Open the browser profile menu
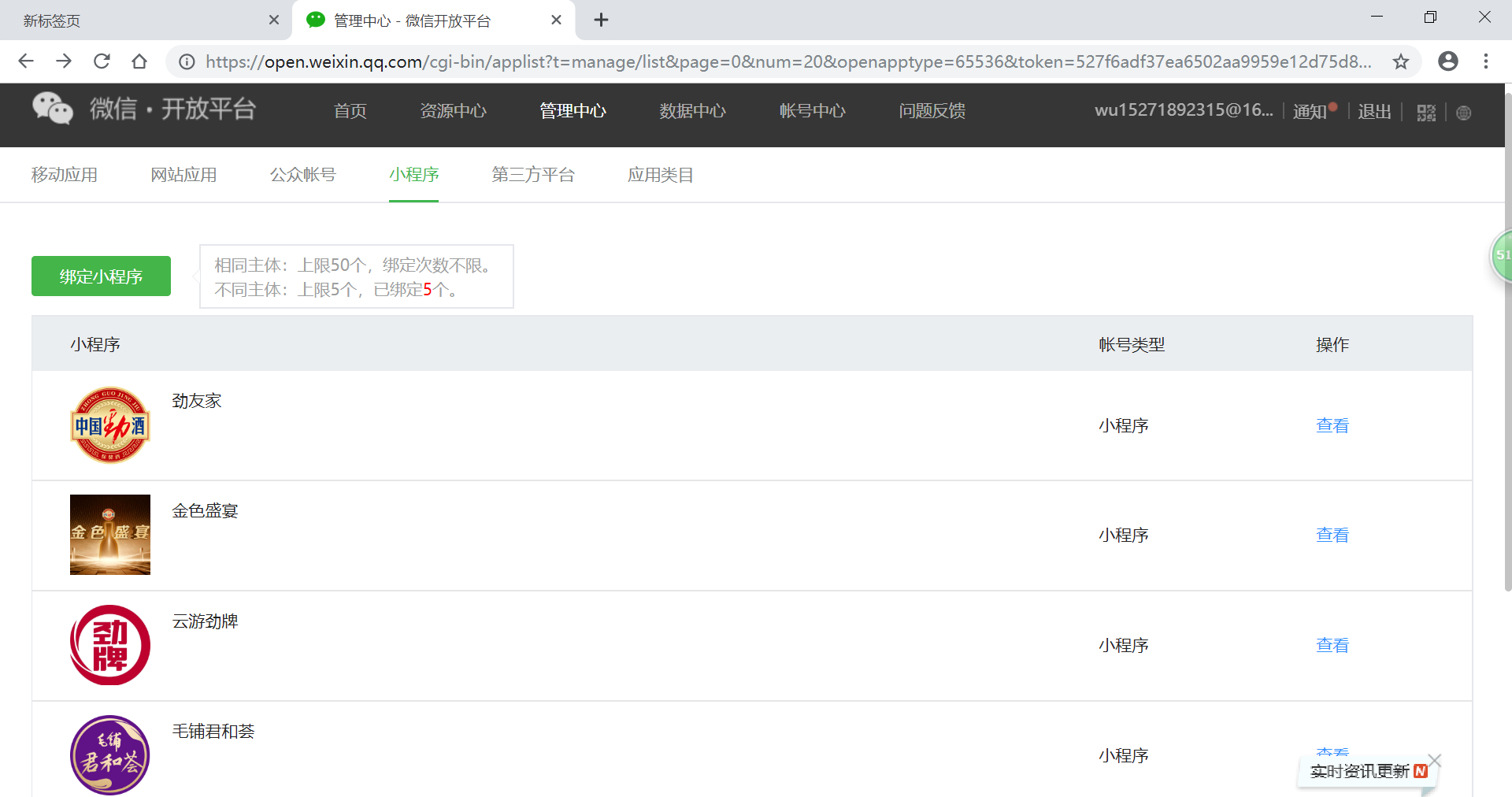The width and height of the screenshot is (1512, 797). 1448,61
